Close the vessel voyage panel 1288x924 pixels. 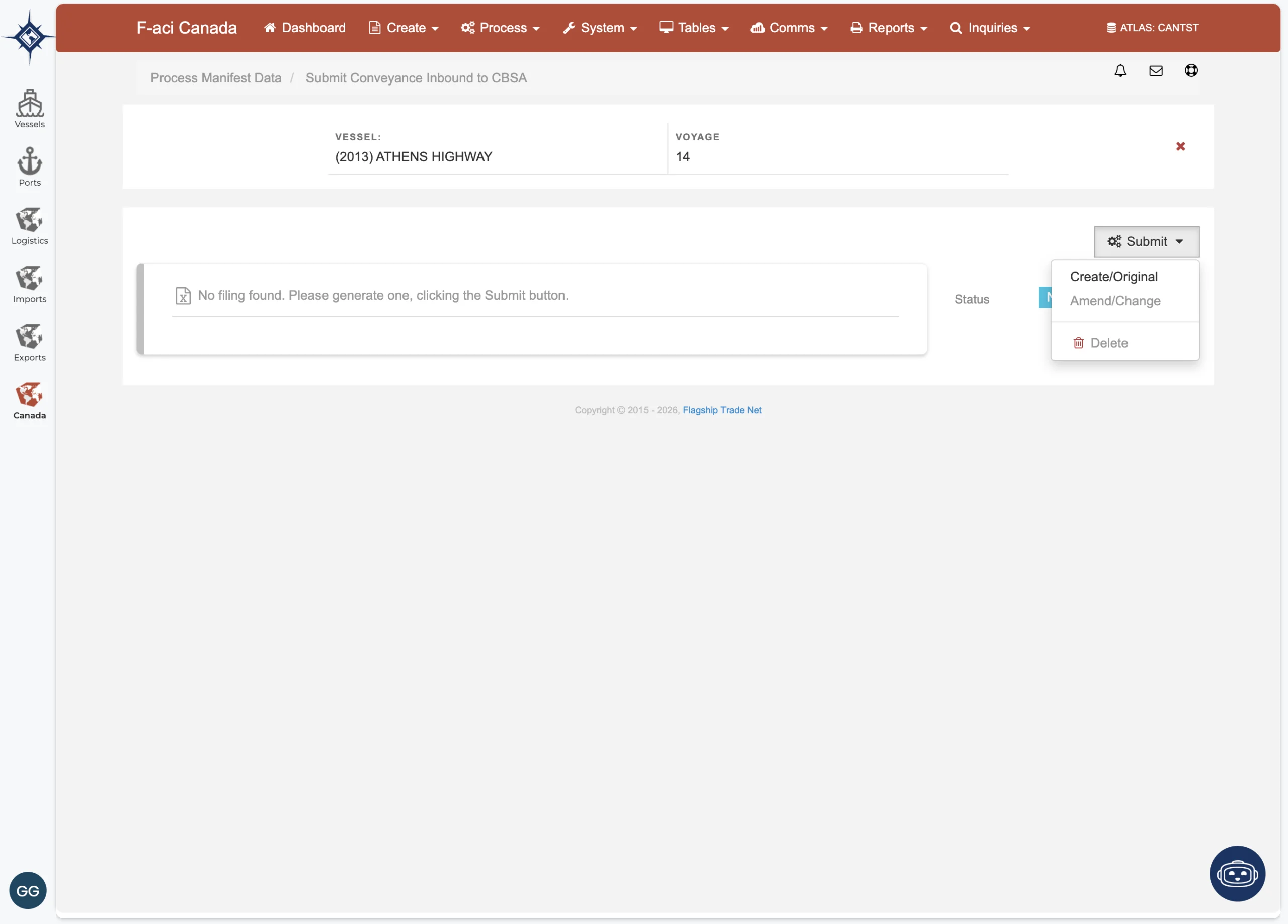click(x=1180, y=146)
